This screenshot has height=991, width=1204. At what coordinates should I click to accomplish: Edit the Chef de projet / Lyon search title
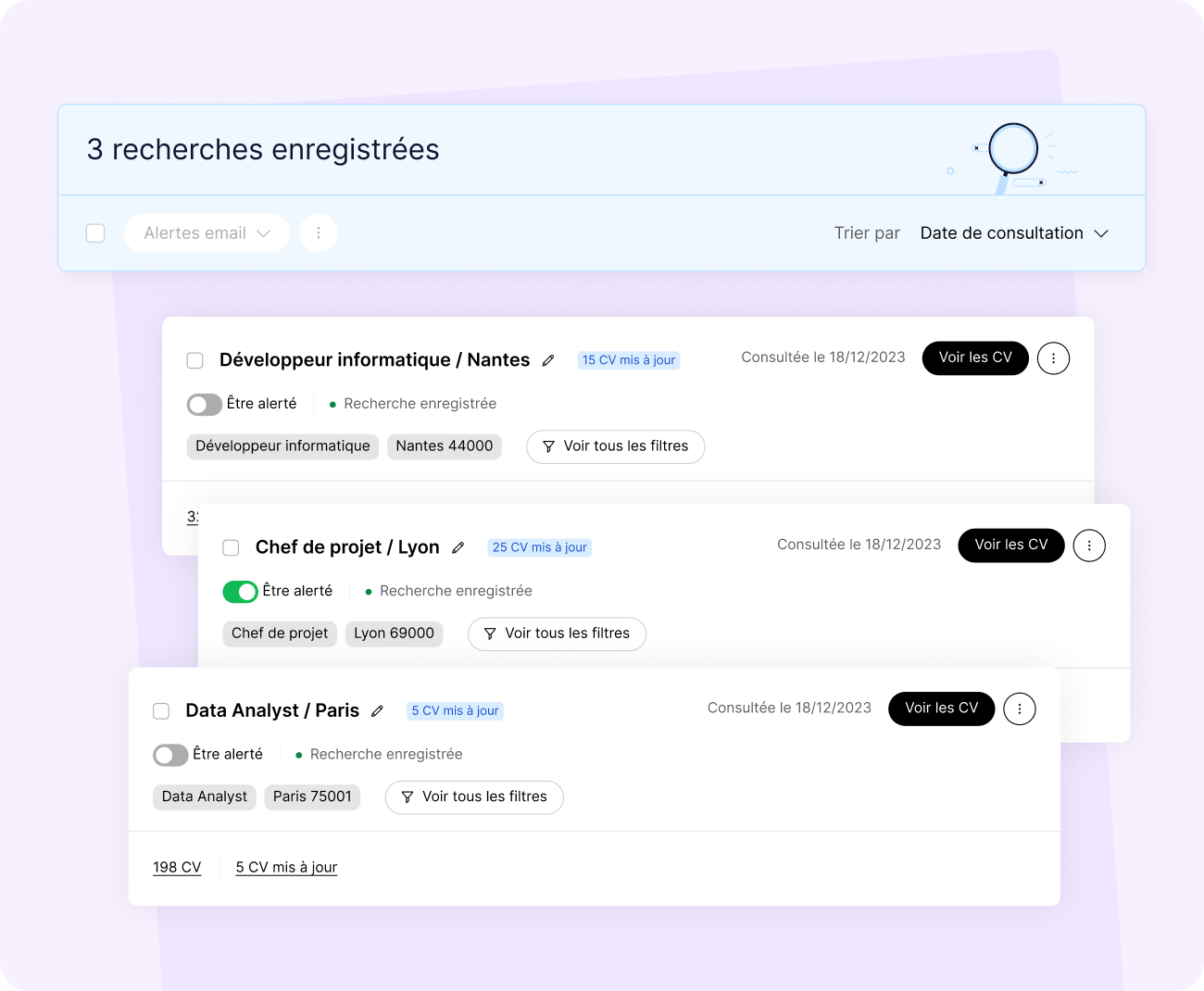point(458,547)
